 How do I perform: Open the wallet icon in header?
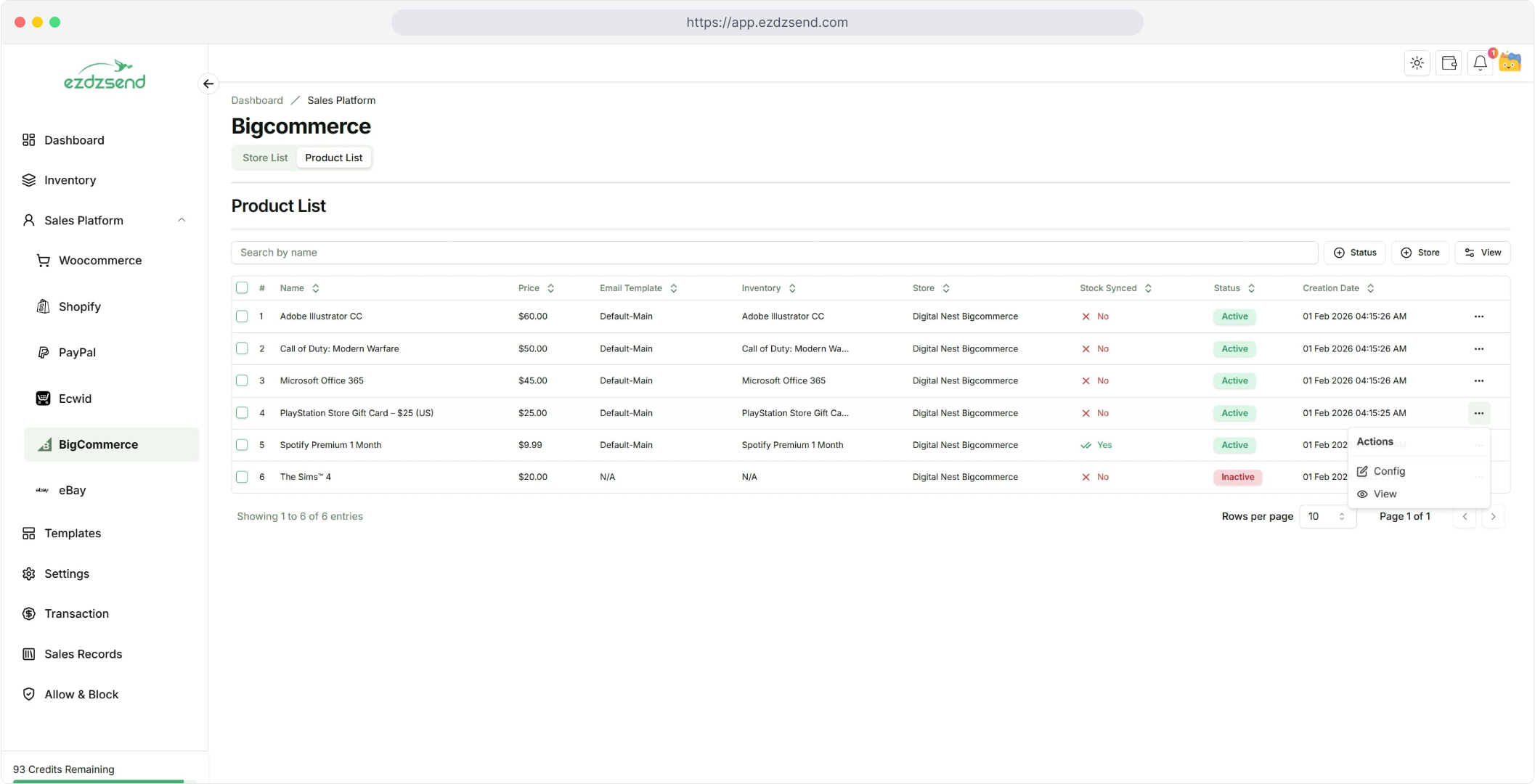(x=1449, y=63)
